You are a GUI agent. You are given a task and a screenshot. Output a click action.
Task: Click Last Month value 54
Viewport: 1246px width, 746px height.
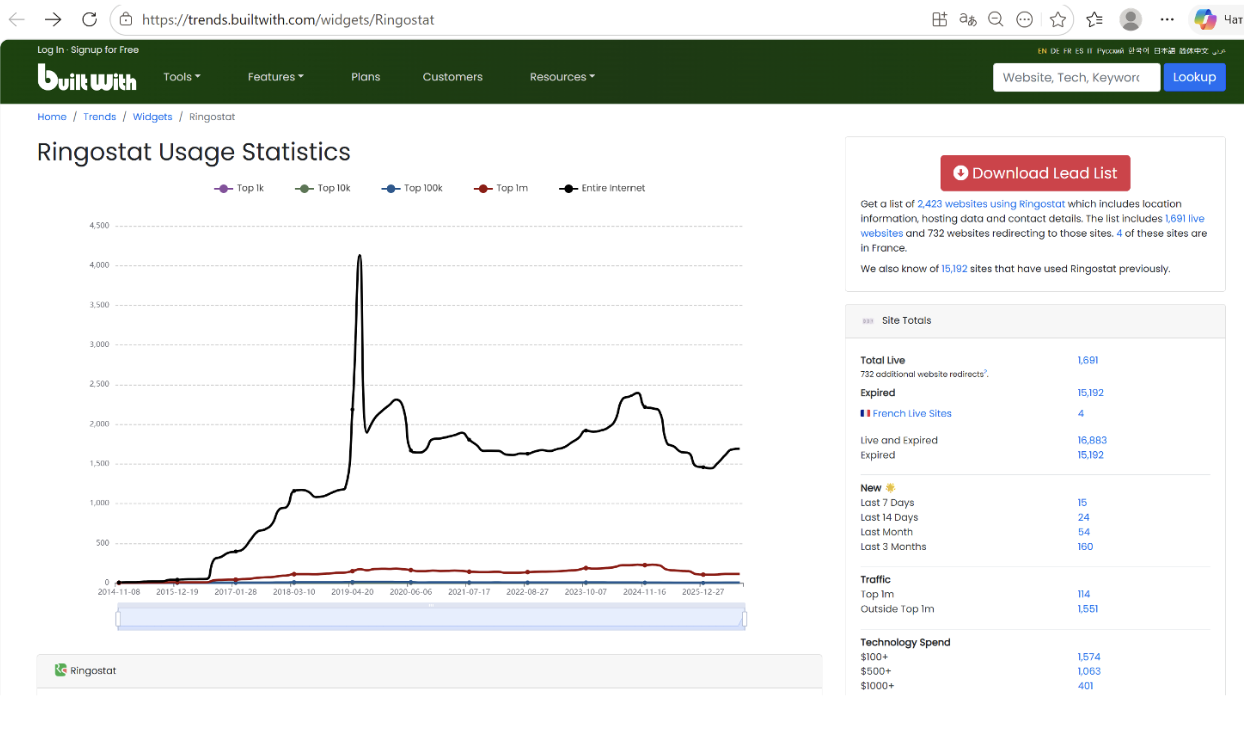[x=1083, y=532]
